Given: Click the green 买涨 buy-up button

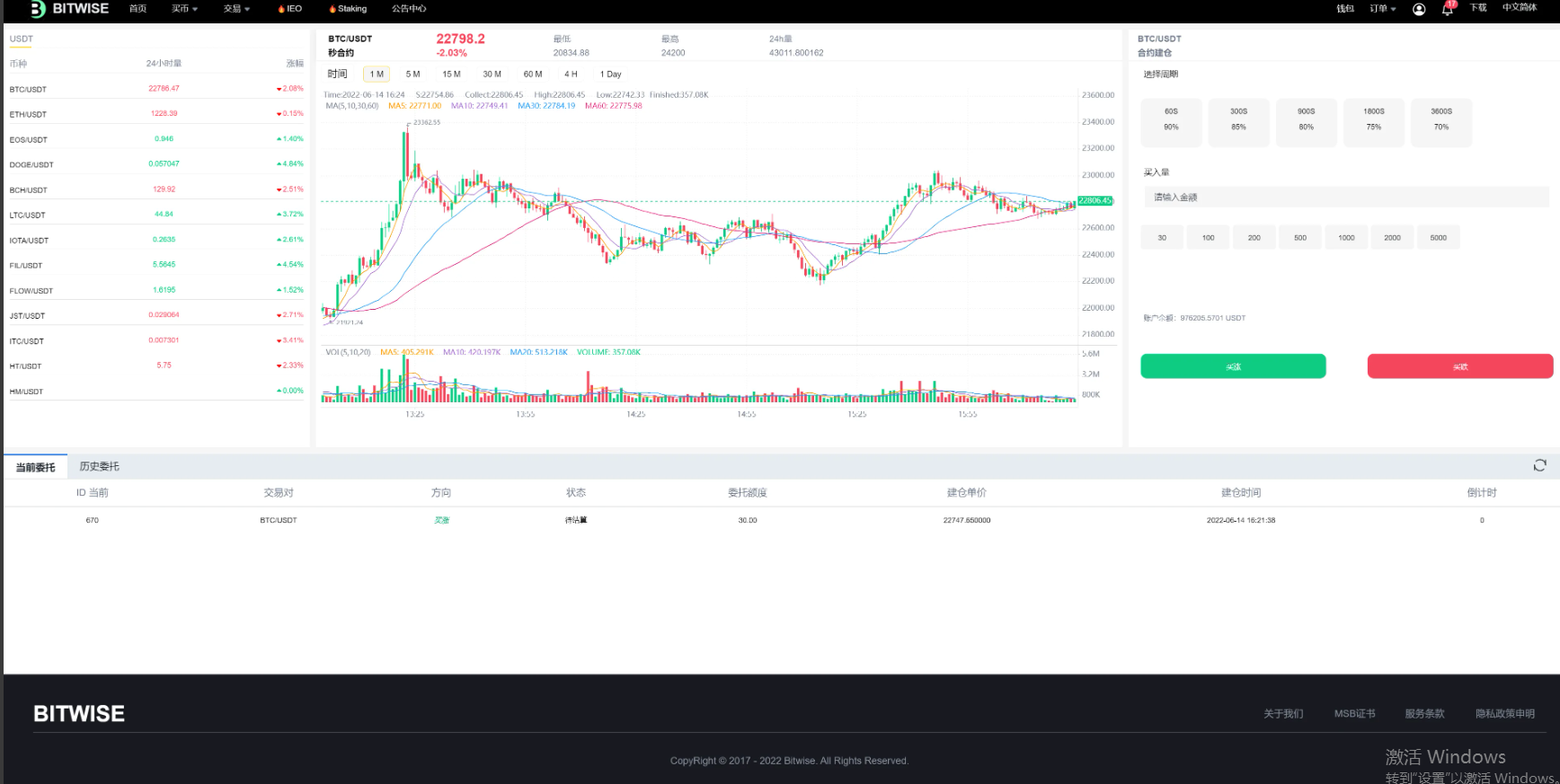Looking at the screenshot, I should tap(1233, 366).
